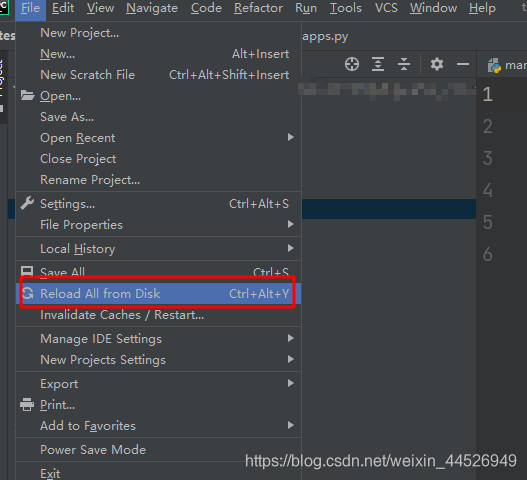Open the Window menu
Screen dimensions: 527x480
click(x=433, y=8)
